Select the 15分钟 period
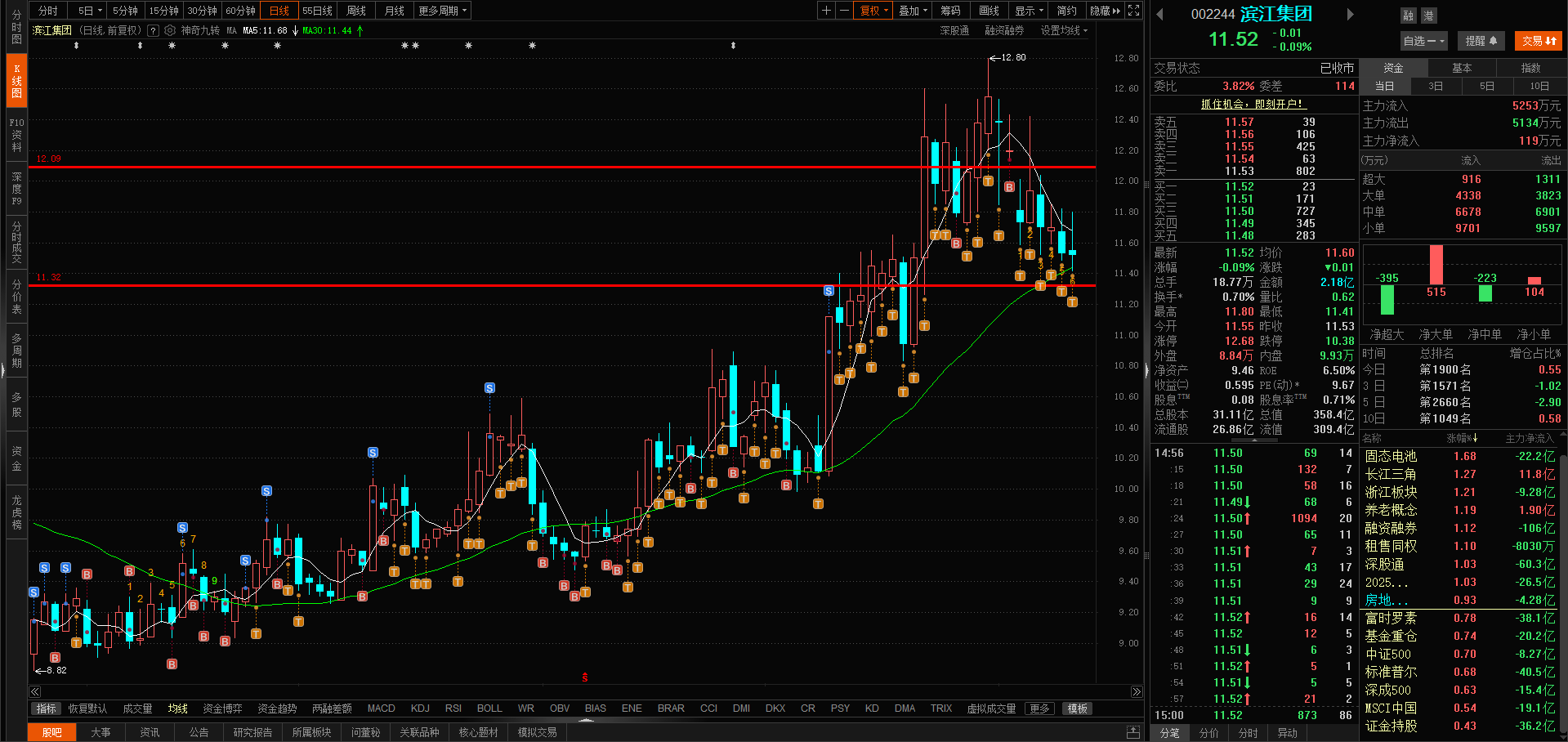This screenshot has height=742, width=1568. coord(163,11)
